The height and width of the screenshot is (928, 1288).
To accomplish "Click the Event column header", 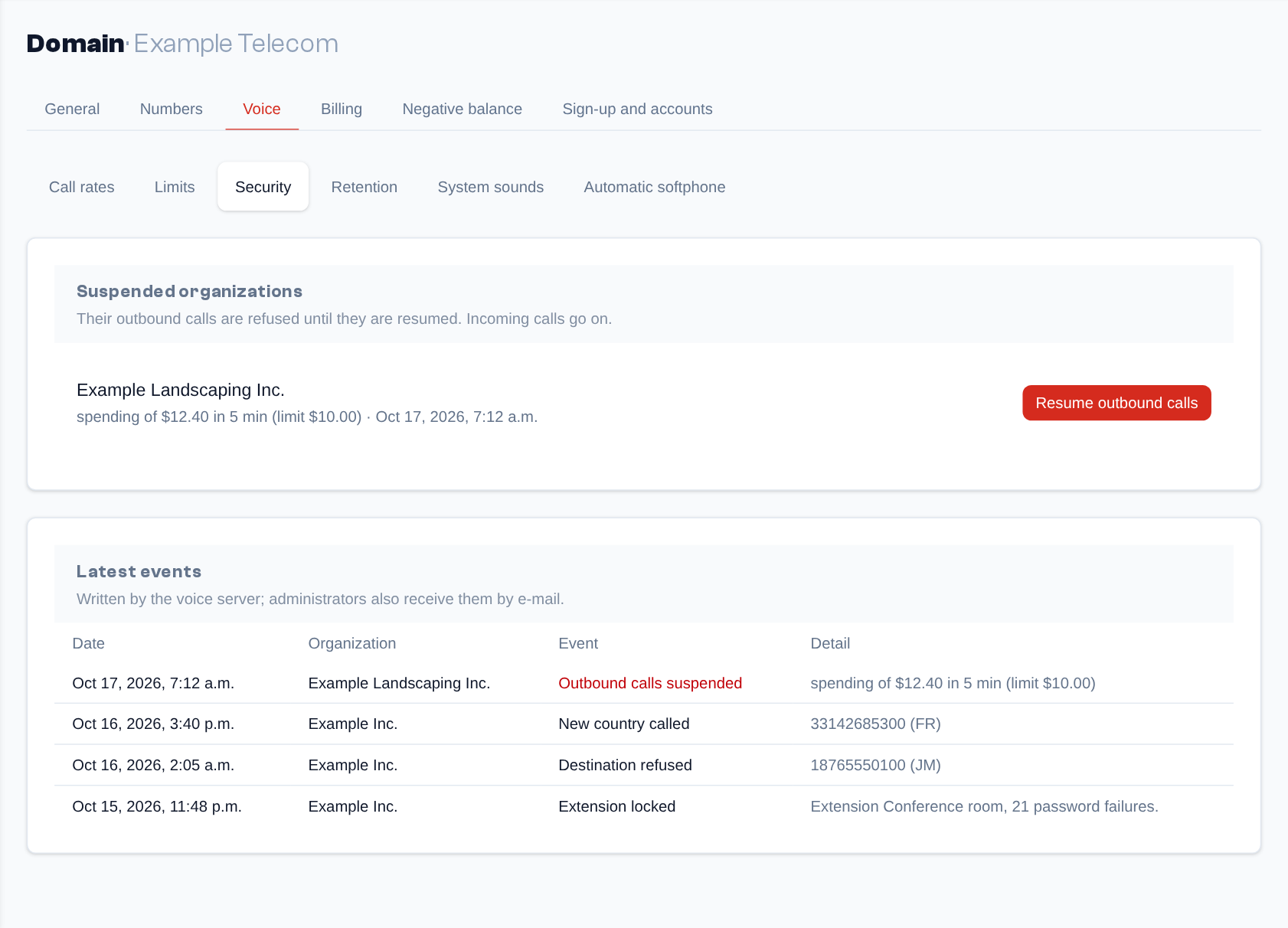I will click(x=578, y=643).
